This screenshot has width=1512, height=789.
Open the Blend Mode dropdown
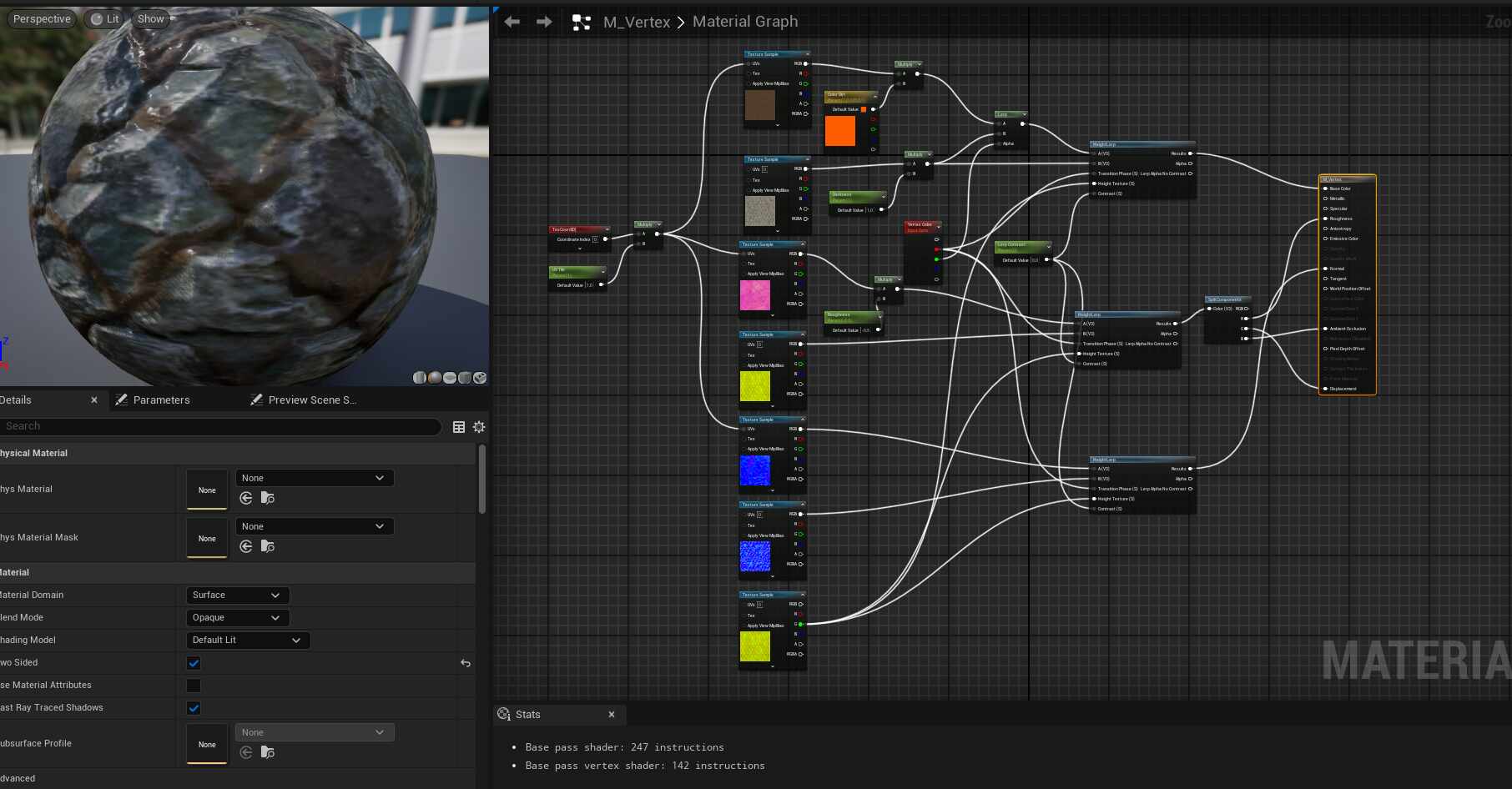click(x=237, y=617)
